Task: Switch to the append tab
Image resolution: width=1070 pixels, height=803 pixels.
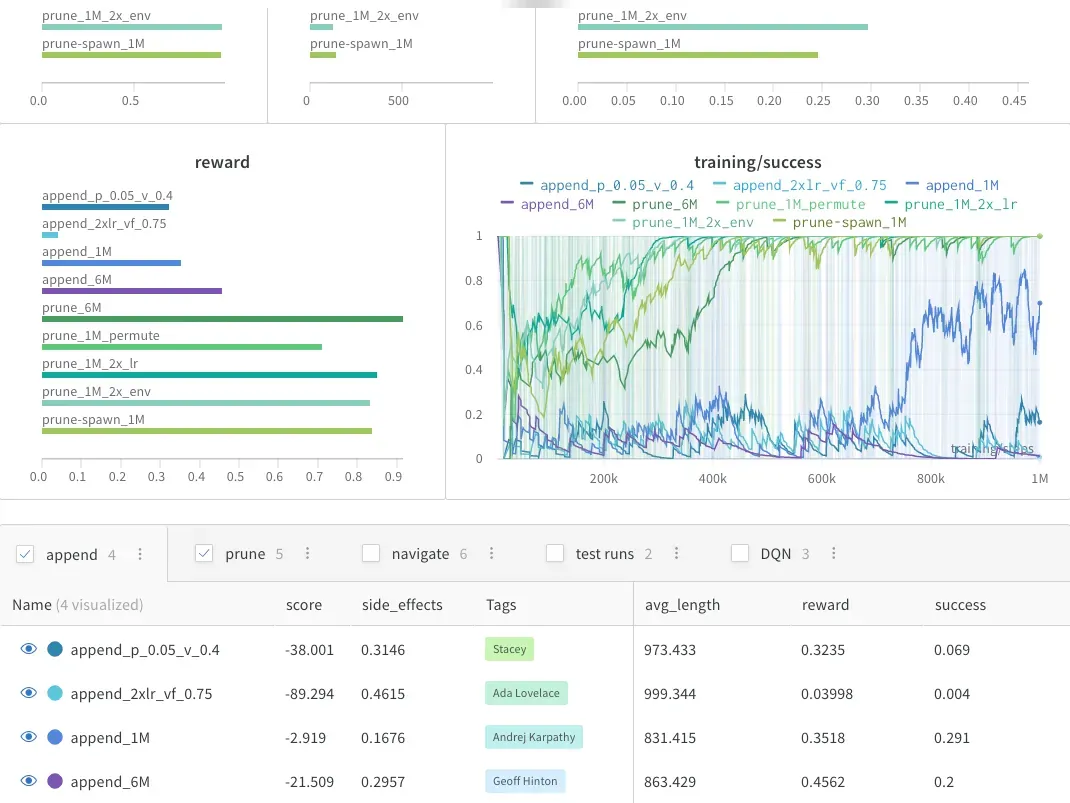Action: (72, 555)
